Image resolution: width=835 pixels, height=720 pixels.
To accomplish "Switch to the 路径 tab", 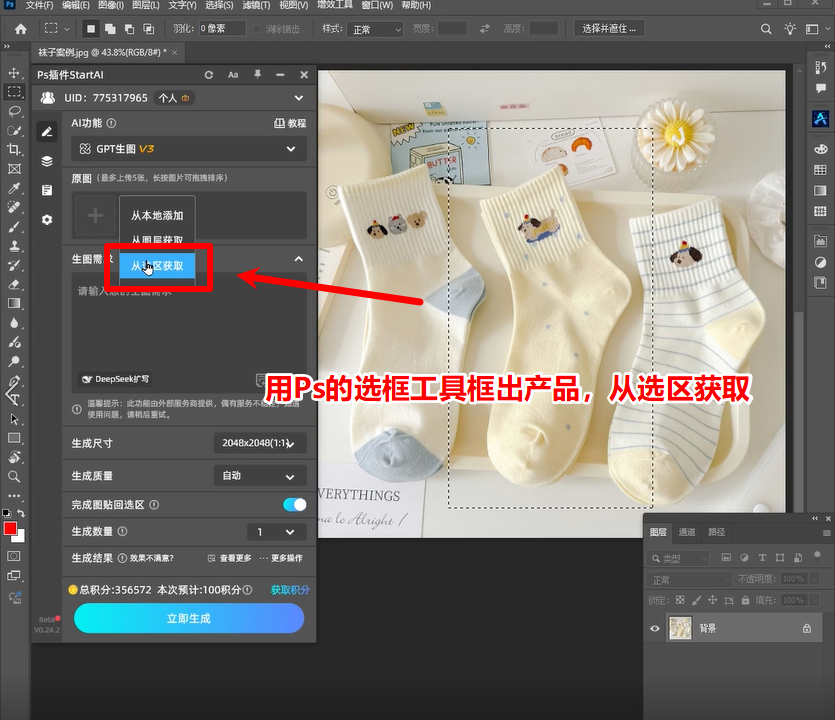I will pyautogui.click(x=716, y=532).
